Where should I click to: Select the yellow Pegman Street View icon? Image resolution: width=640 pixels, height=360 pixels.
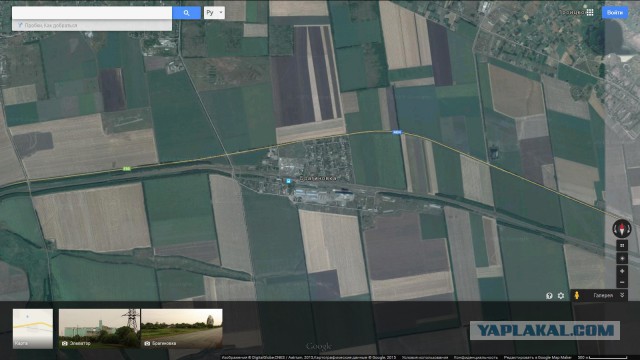click(x=577, y=295)
